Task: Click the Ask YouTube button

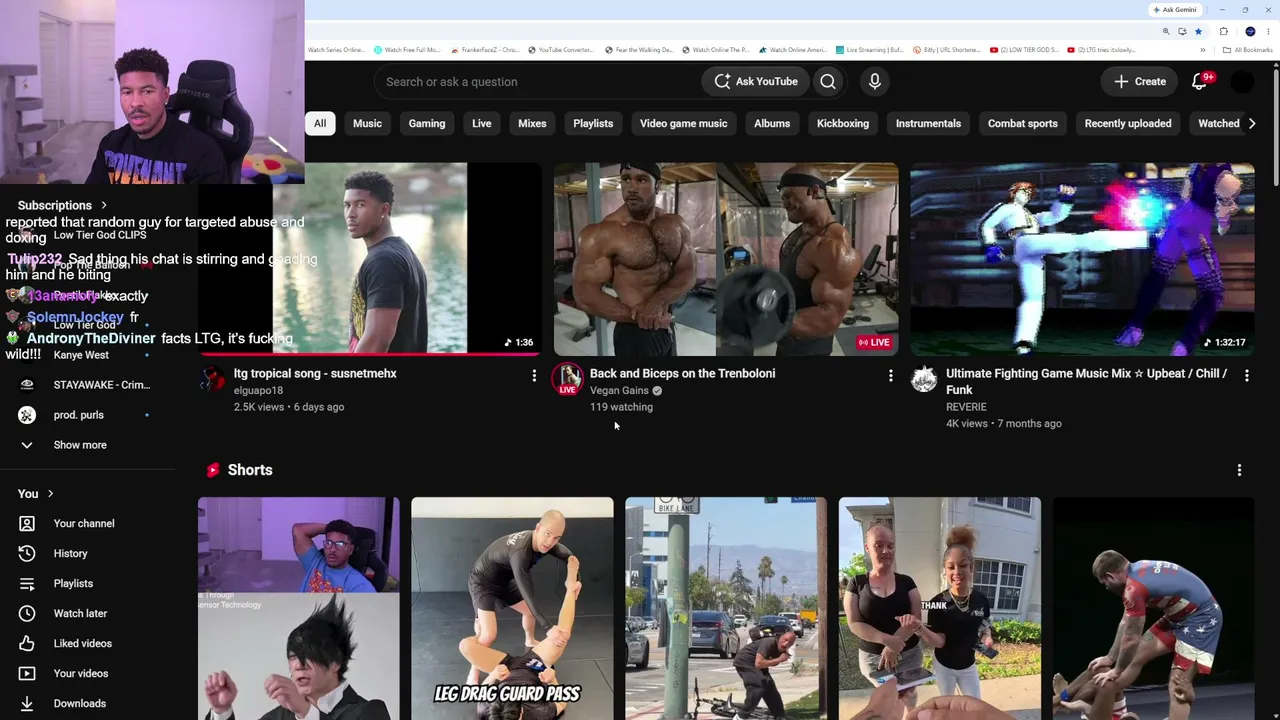Action: 756,82
